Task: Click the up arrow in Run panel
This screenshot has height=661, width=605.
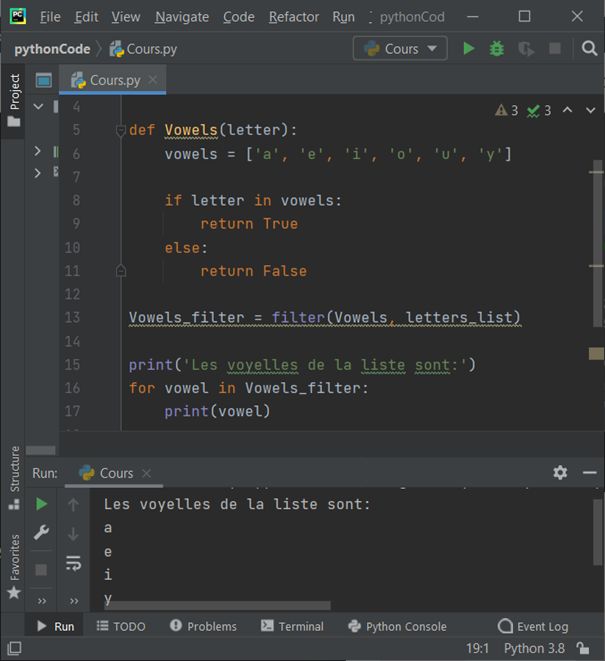Action: tap(73, 504)
